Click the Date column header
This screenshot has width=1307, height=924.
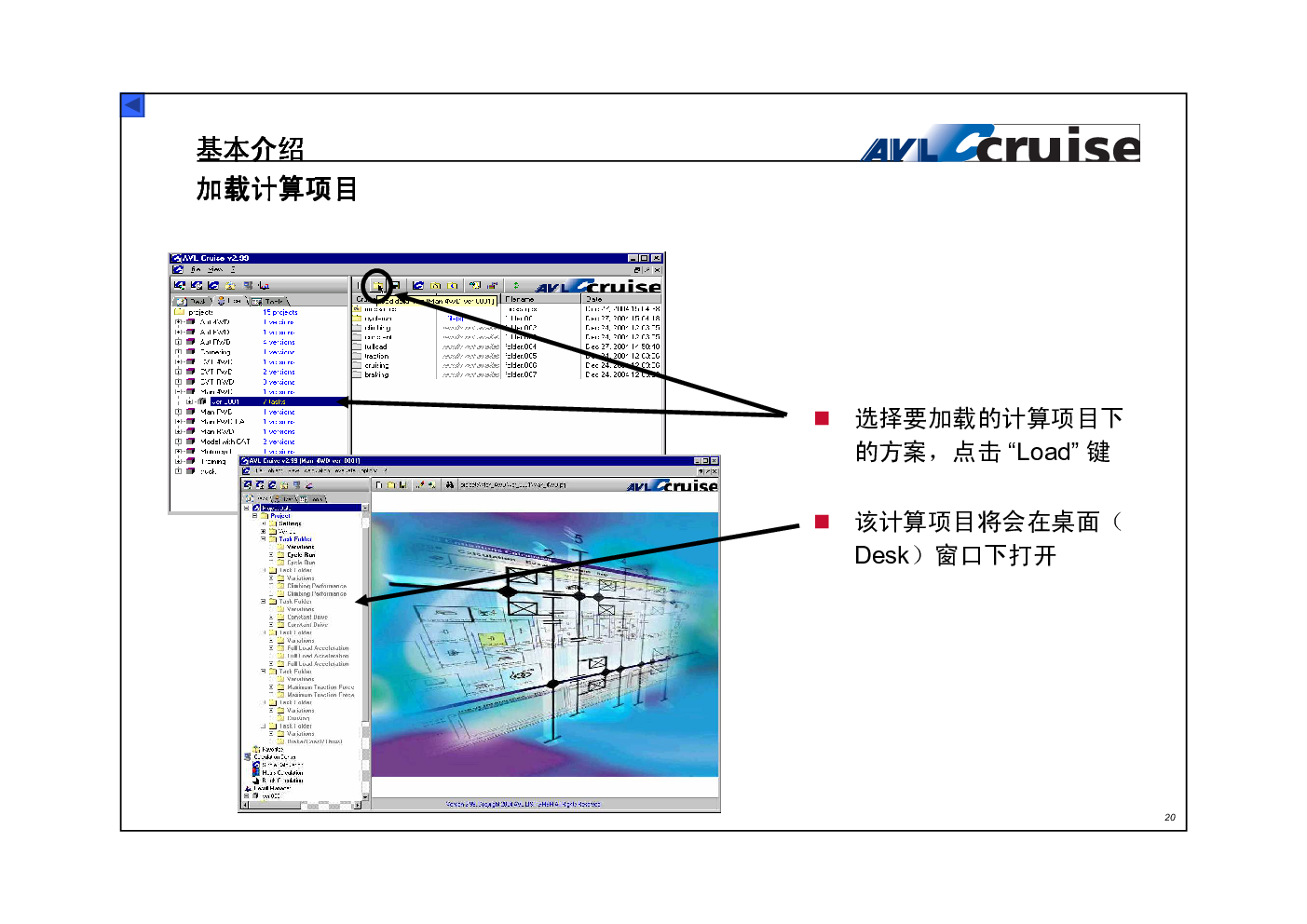621,300
